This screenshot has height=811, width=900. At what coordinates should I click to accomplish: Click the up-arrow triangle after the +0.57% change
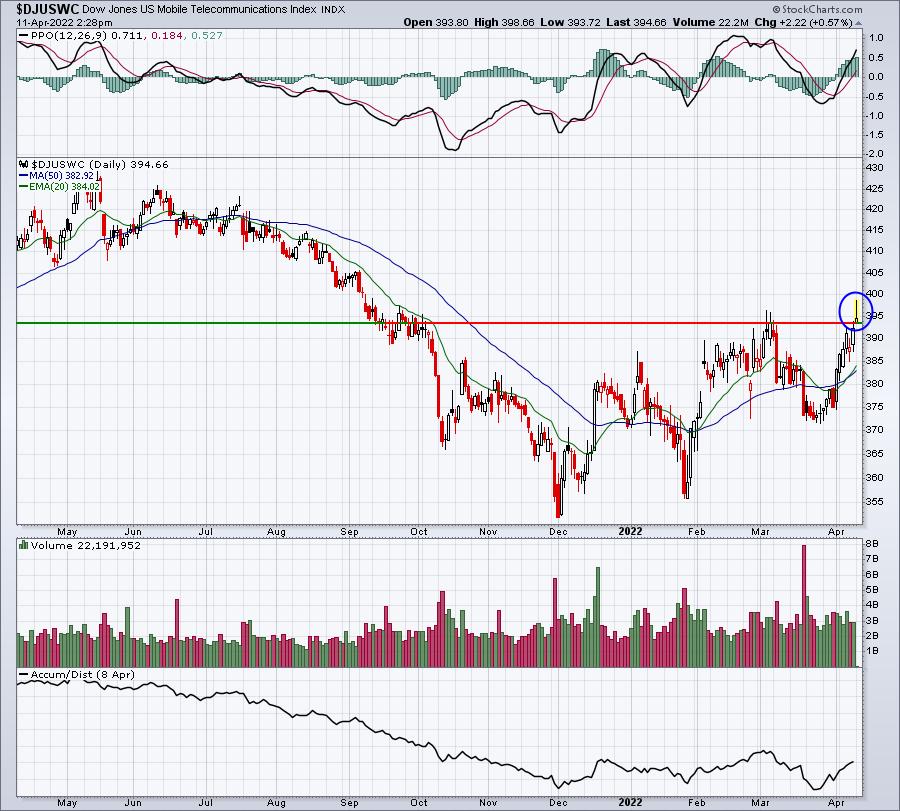858,24
